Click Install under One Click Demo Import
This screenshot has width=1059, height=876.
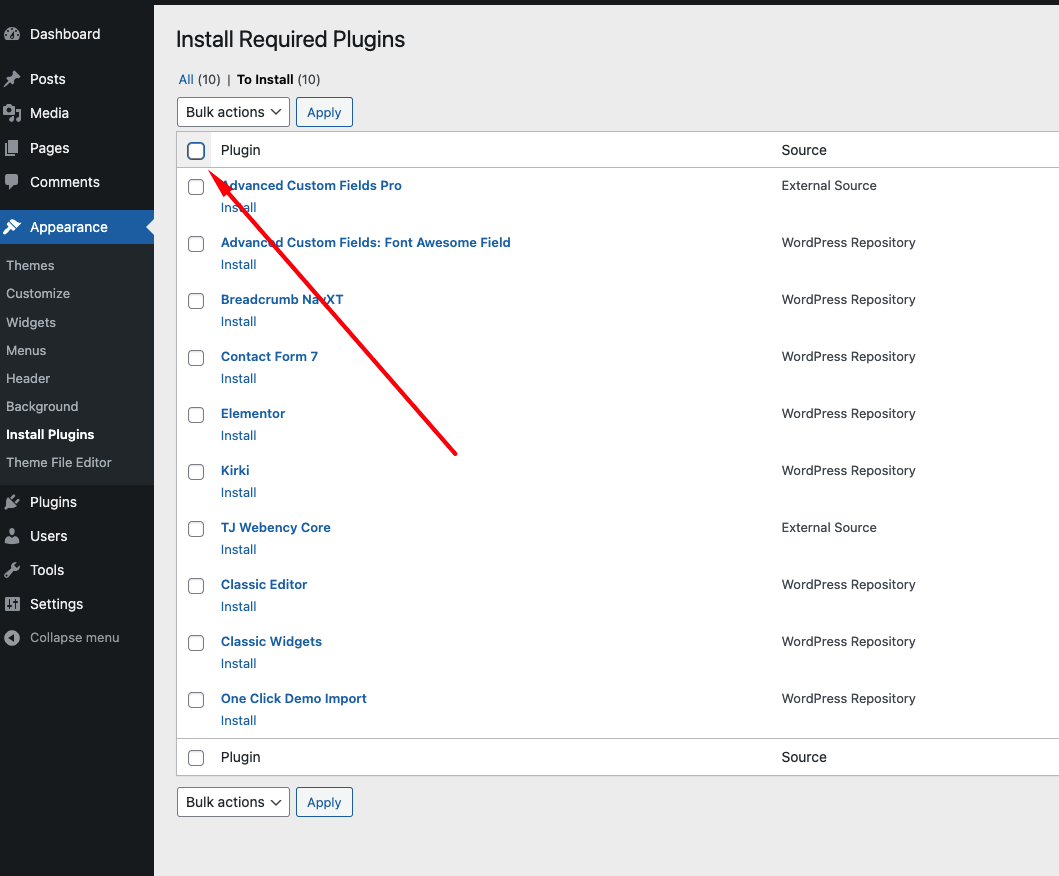click(238, 721)
